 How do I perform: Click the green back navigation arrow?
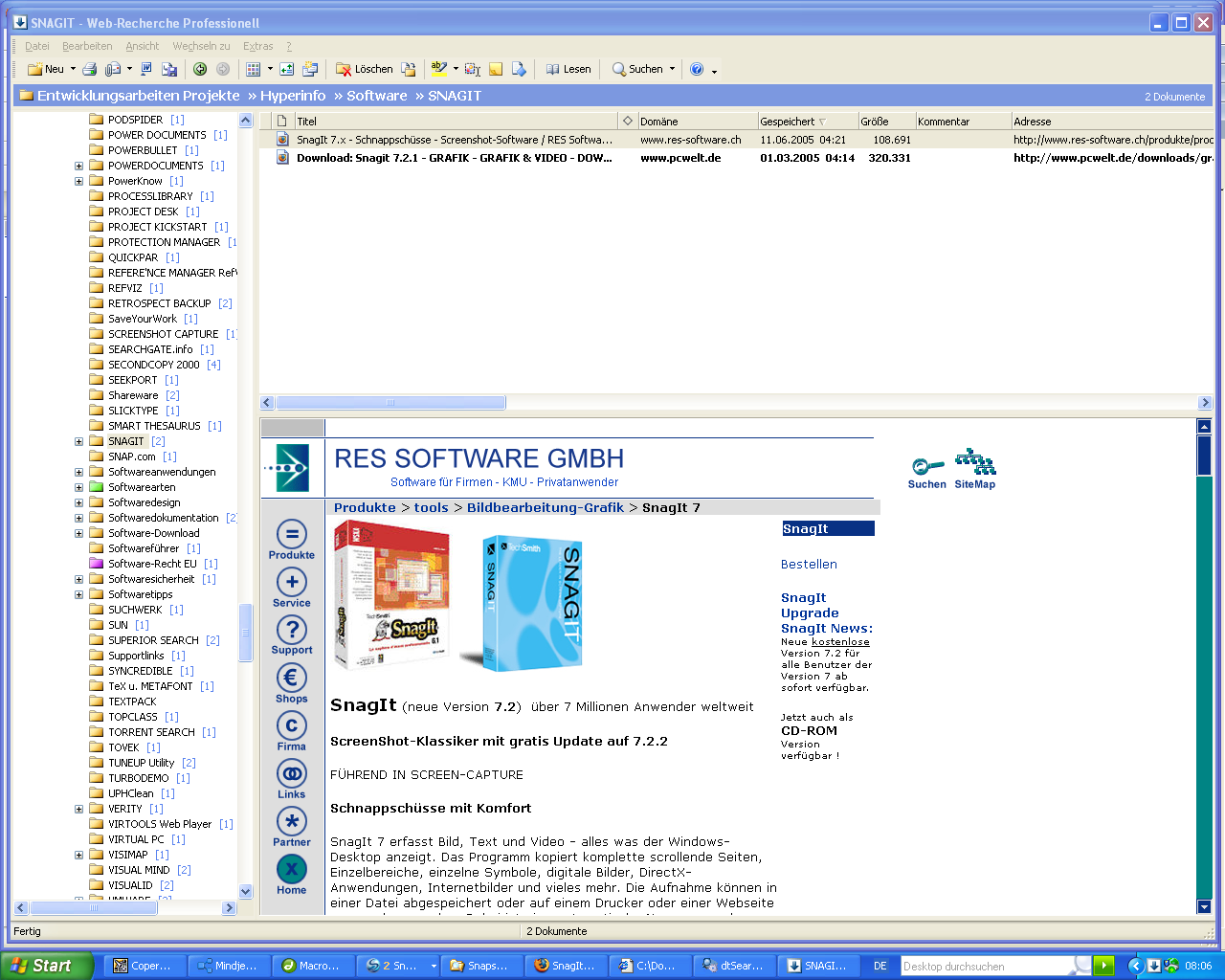[200, 69]
